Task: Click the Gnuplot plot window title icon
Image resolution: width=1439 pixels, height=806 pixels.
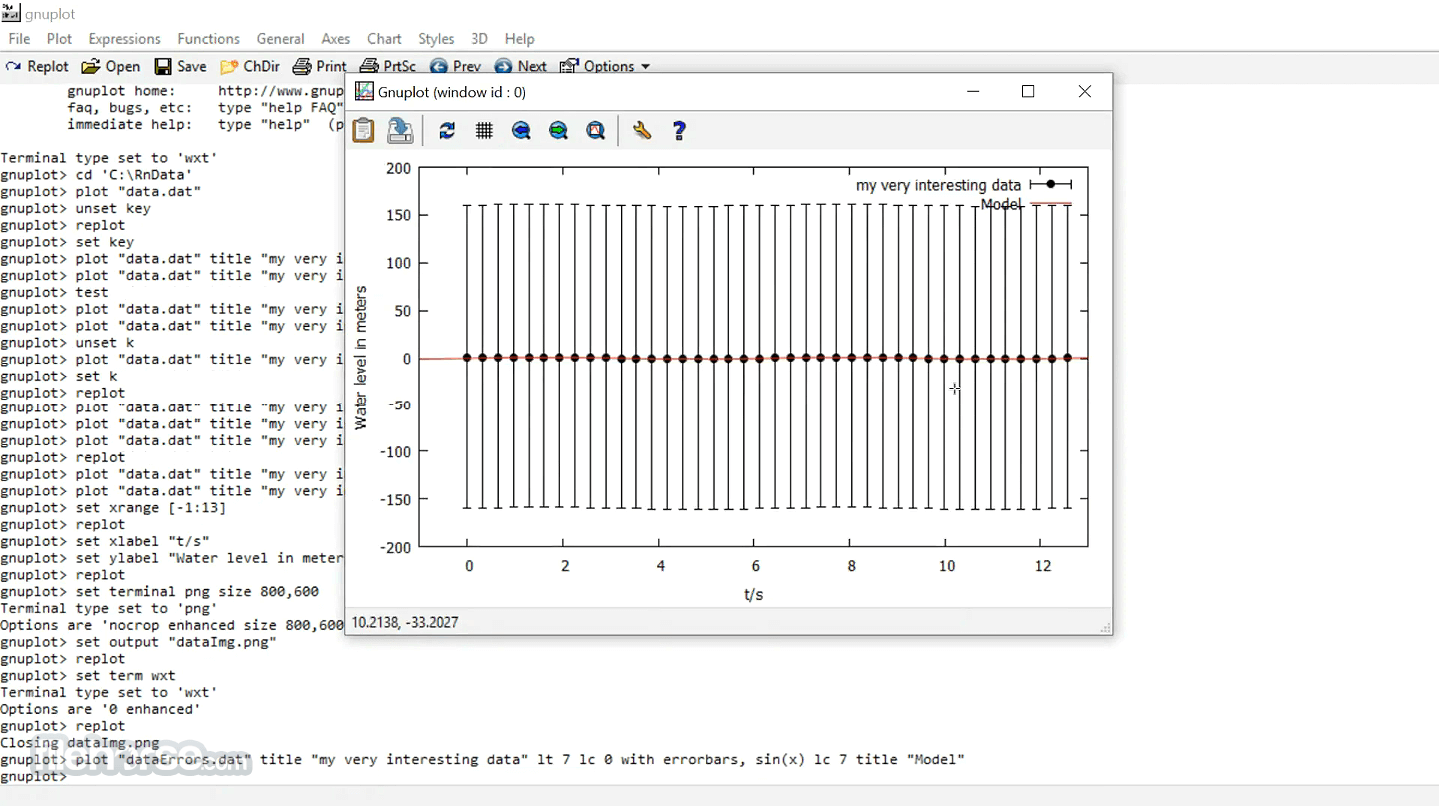Action: (364, 92)
